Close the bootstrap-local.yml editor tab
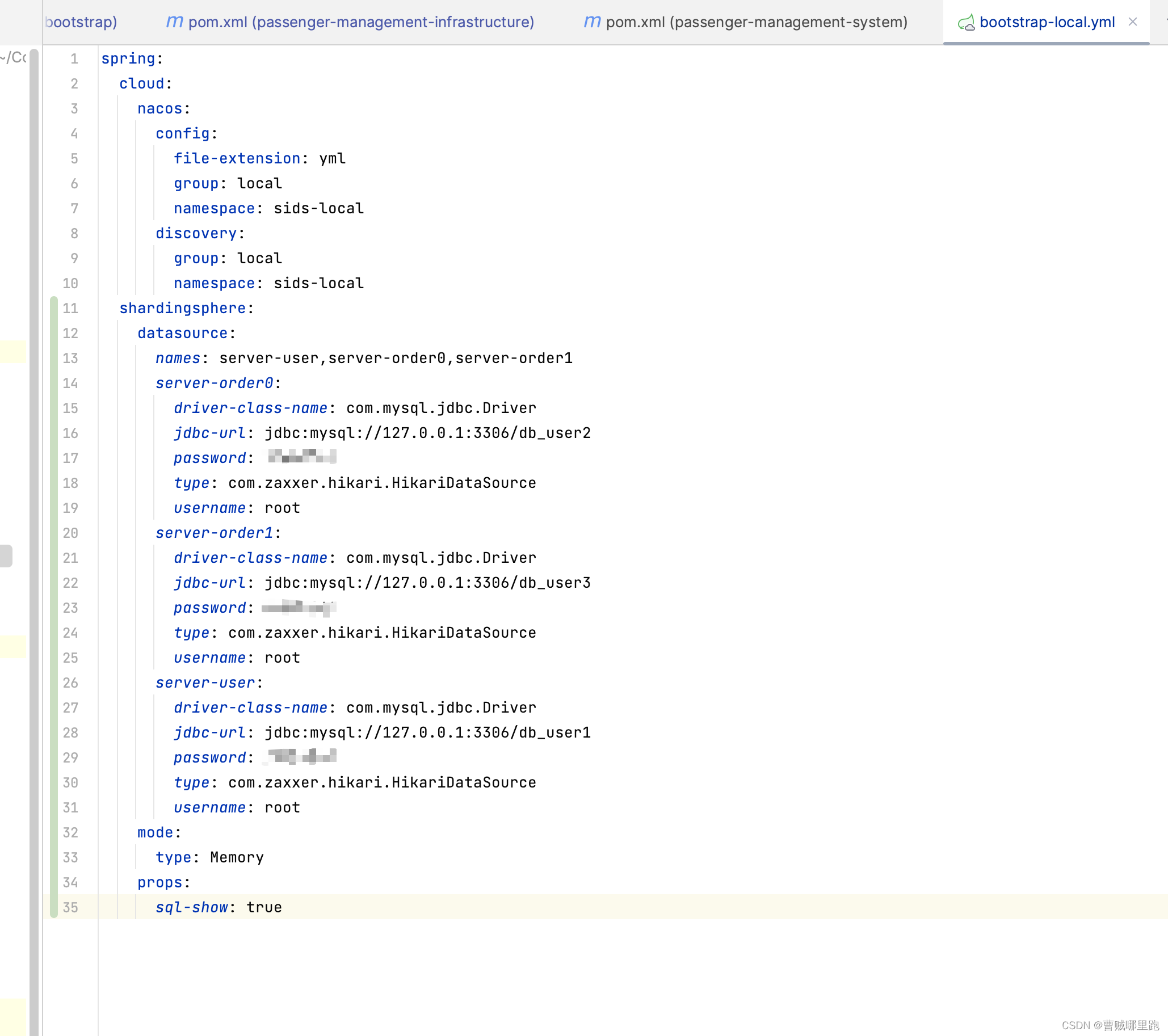This screenshot has width=1168, height=1036. pyautogui.click(x=1133, y=22)
